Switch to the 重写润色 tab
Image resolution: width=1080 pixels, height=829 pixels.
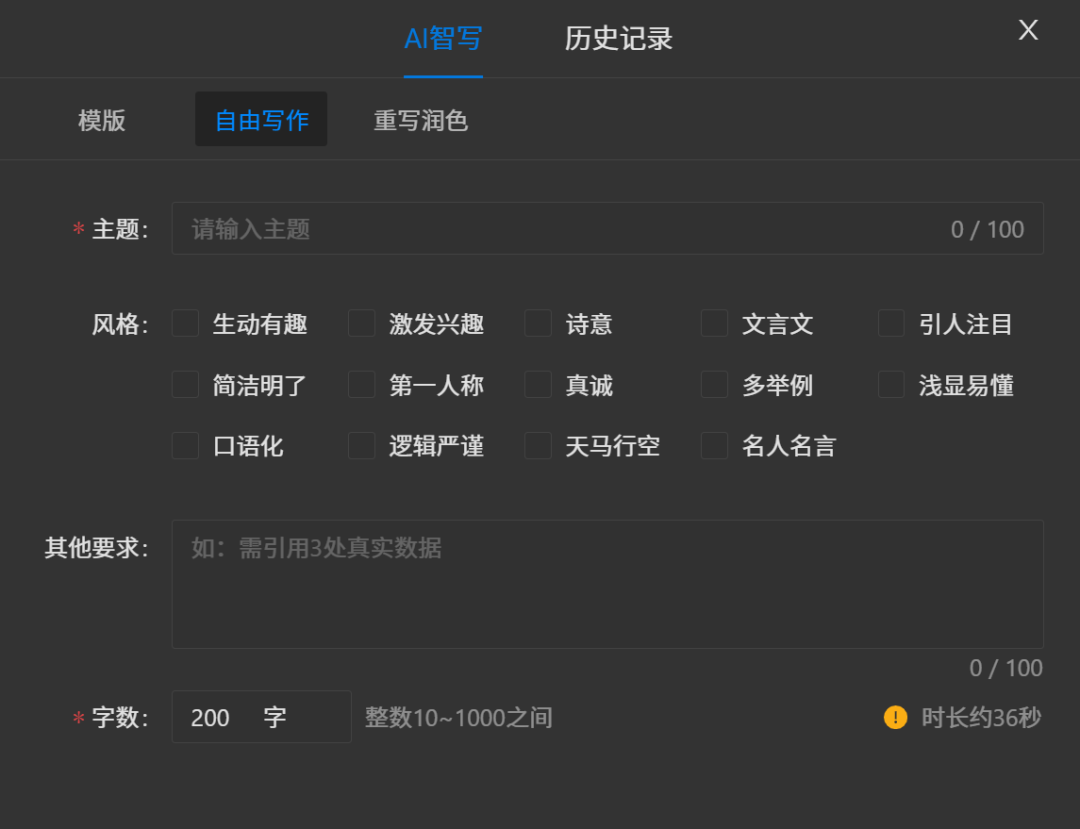pos(419,119)
